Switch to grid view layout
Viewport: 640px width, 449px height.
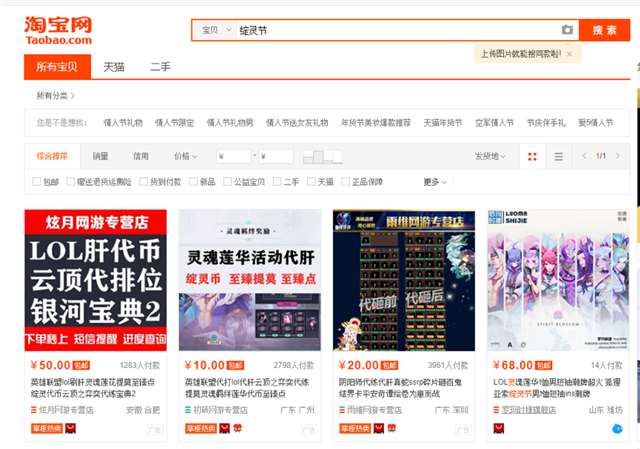[x=532, y=156]
